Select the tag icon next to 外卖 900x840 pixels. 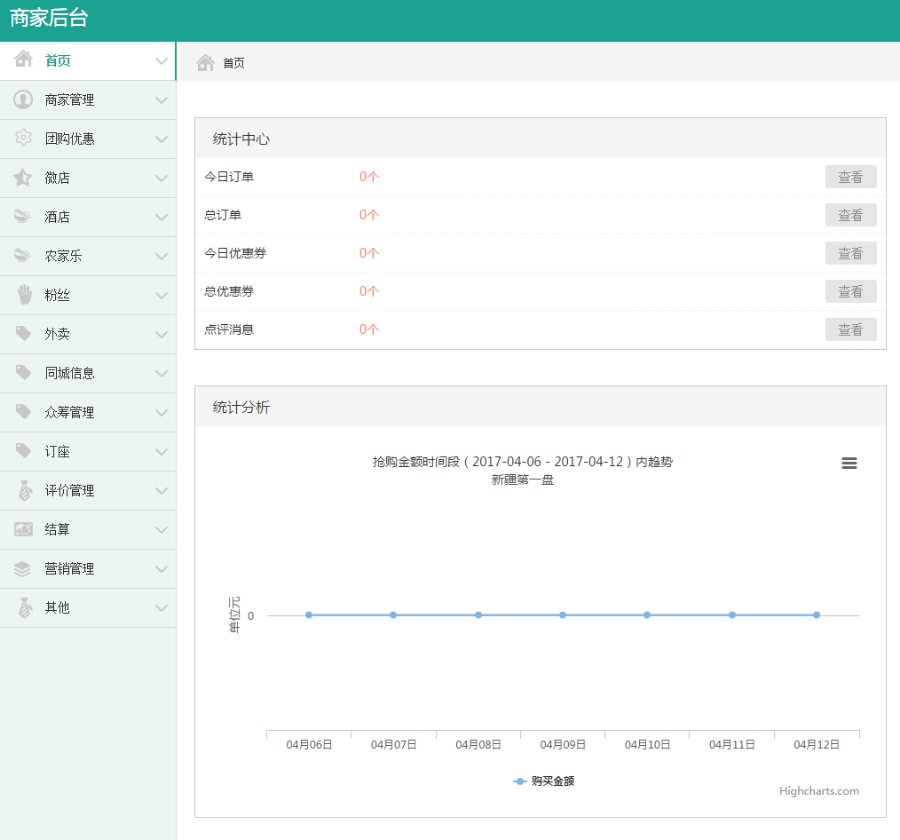[22, 334]
